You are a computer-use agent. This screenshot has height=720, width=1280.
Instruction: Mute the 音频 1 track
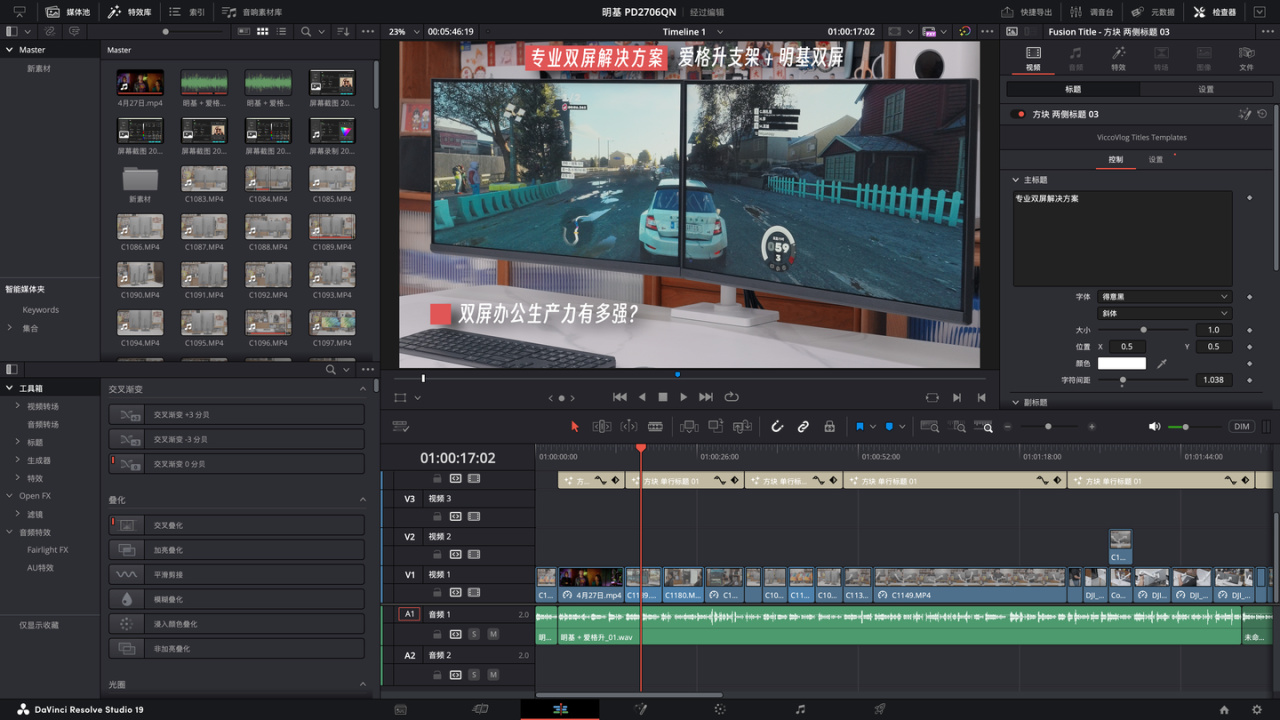click(493, 634)
